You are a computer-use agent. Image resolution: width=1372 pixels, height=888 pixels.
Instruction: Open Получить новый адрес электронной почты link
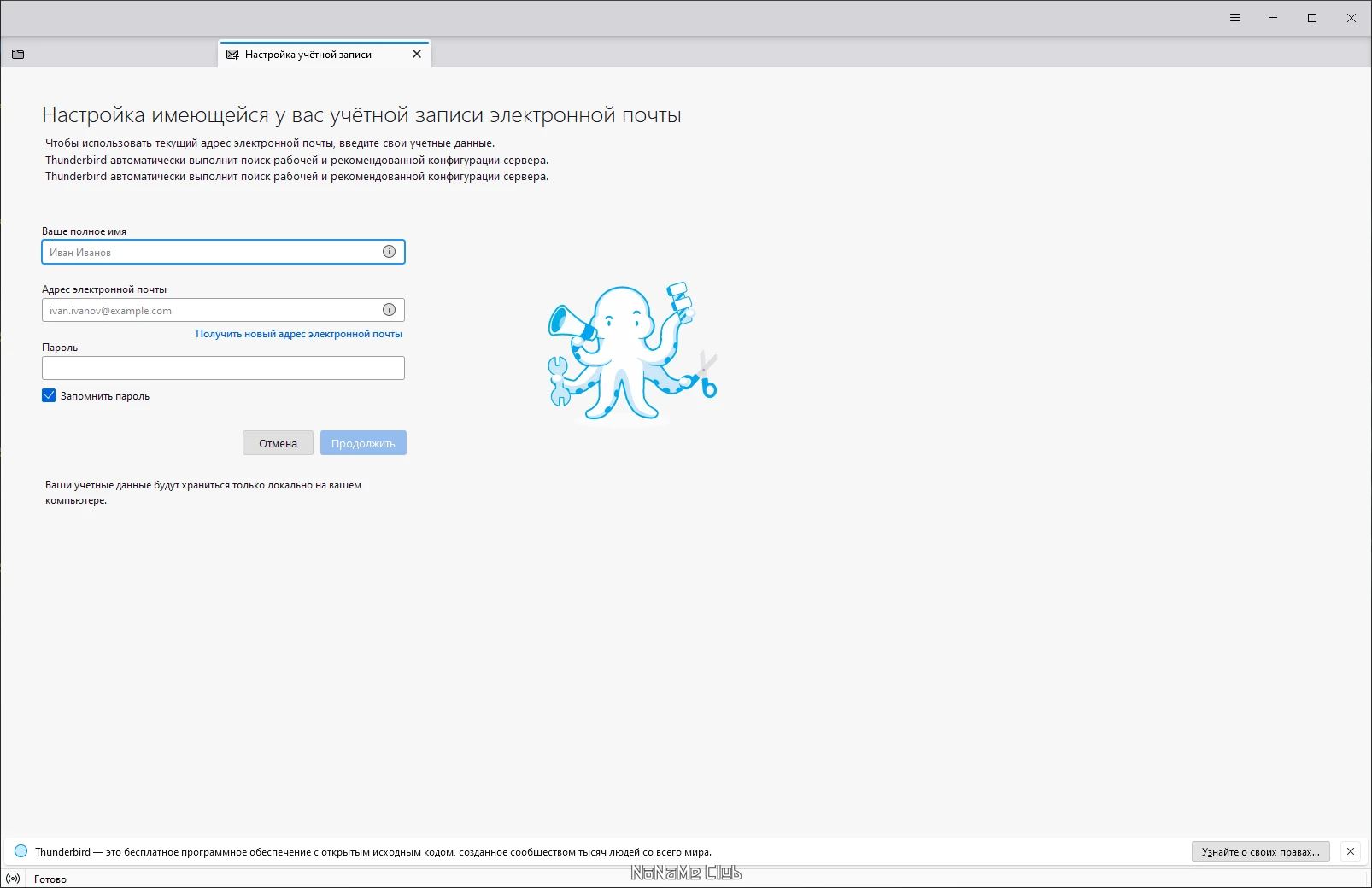[x=299, y=334]
